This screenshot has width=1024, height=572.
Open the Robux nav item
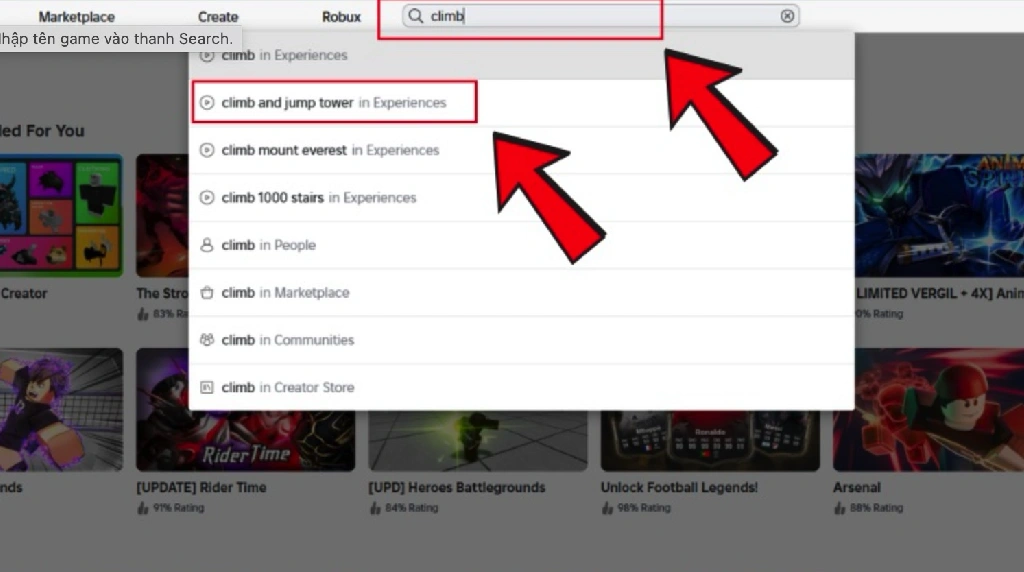[341, 17]
